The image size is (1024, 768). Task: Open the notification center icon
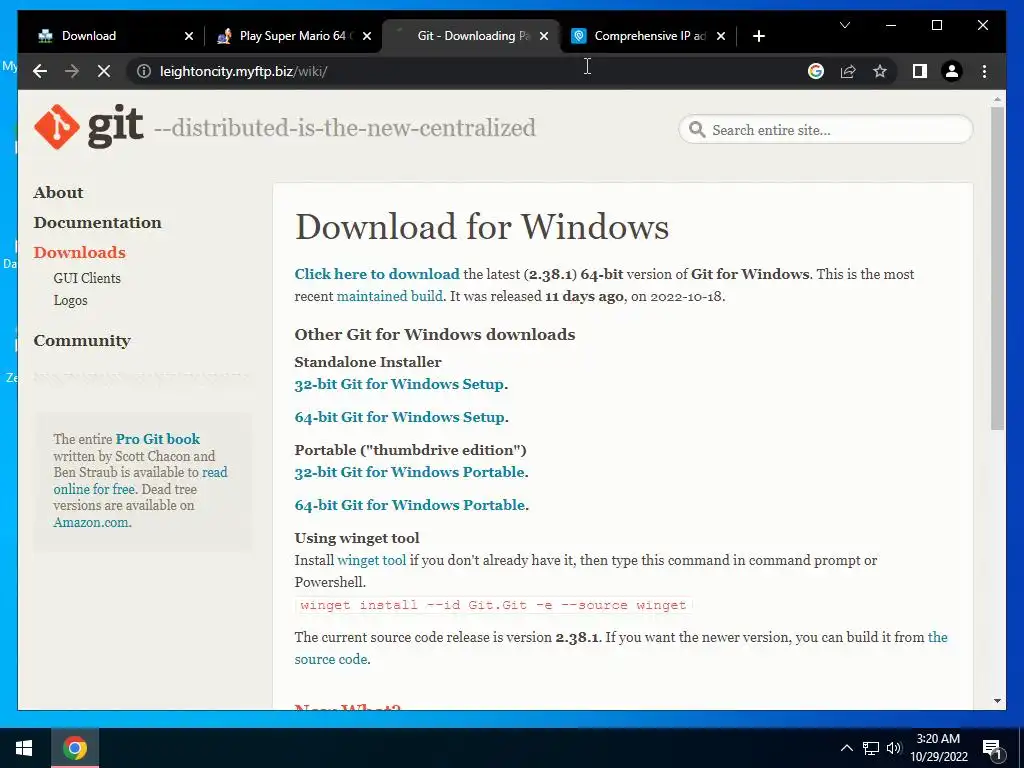[x=992, y=748]
